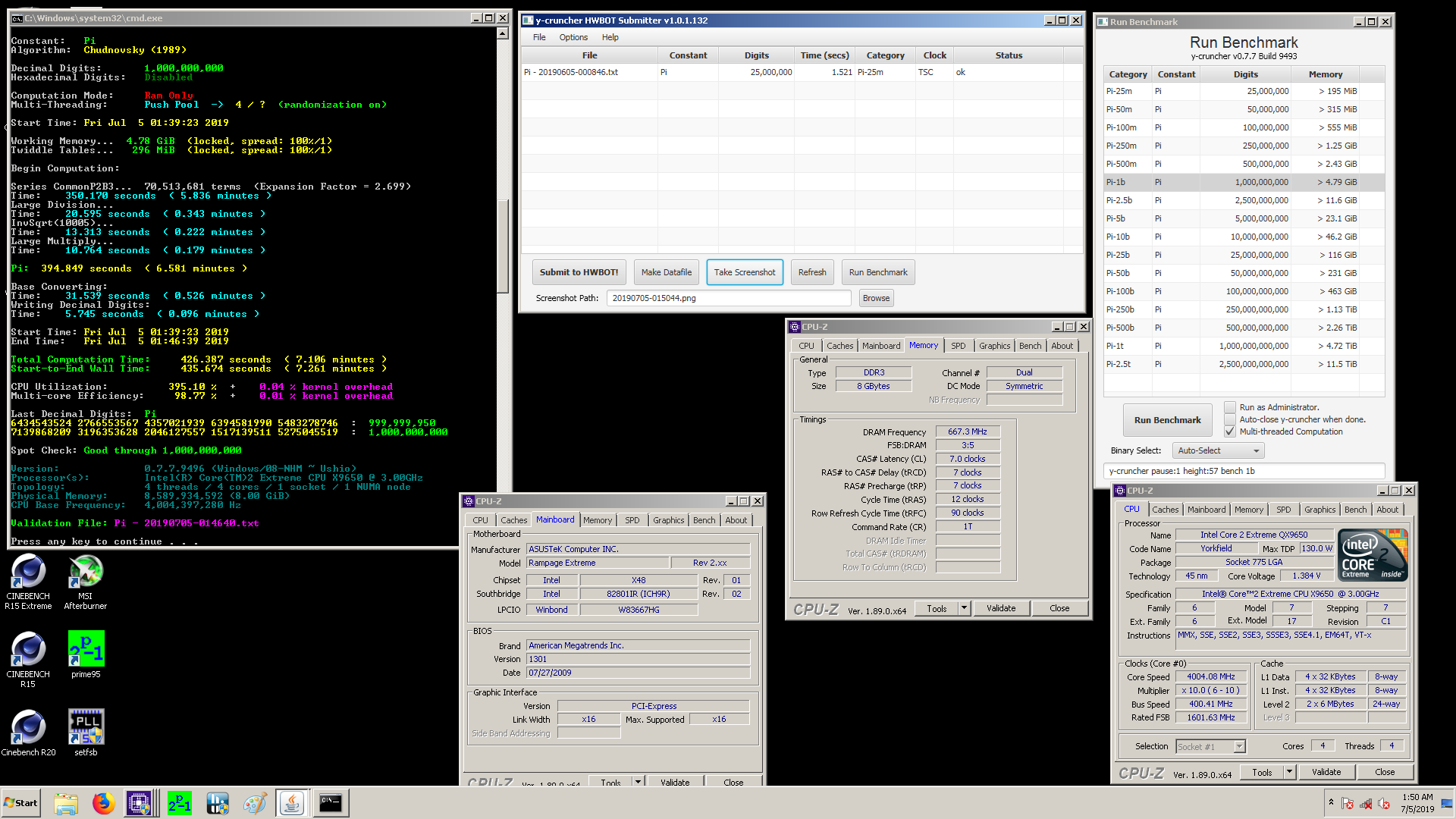Open the muted volume tray icon

click(1384, 803)
